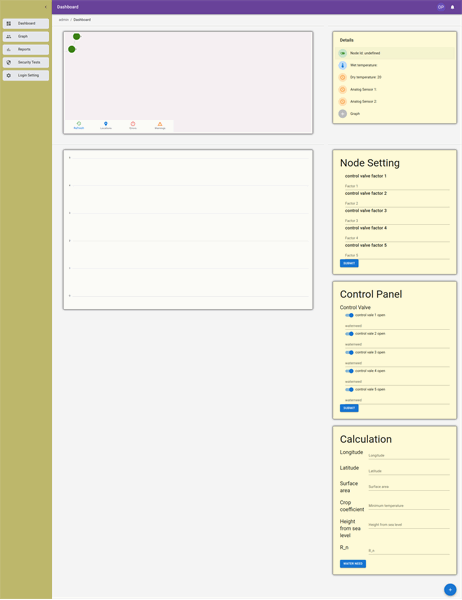Click the Water Need button
The height and width of the screenshot is (600, 462).
(353, 564)
